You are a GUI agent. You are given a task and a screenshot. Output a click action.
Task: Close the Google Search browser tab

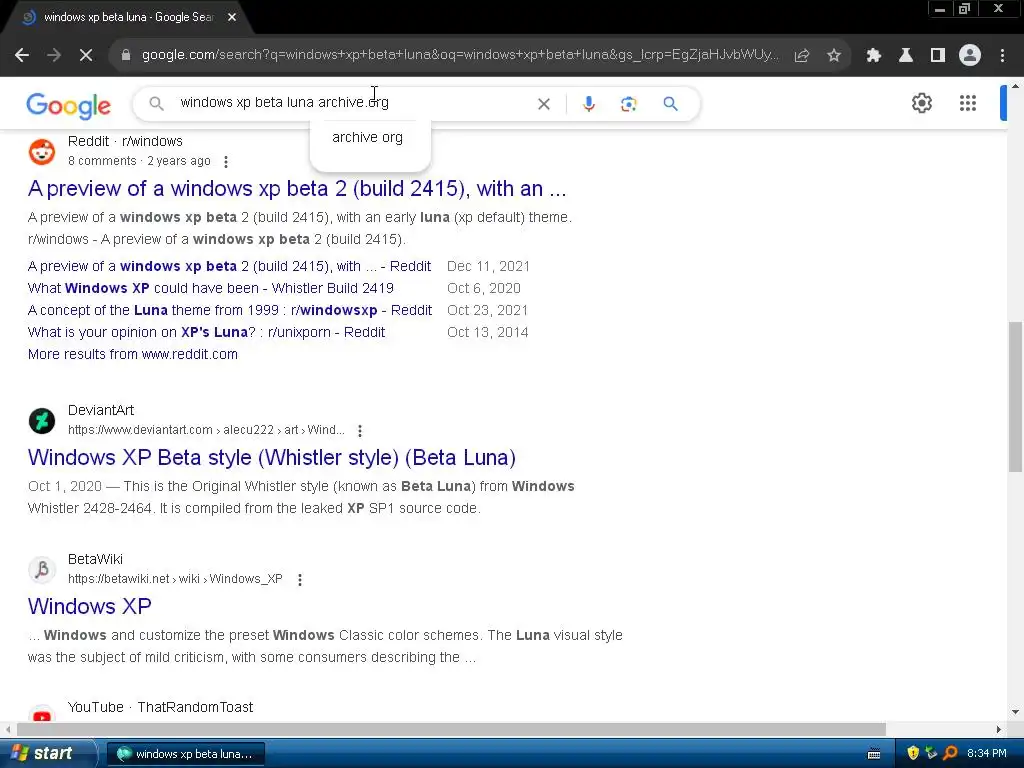point(232,17)
